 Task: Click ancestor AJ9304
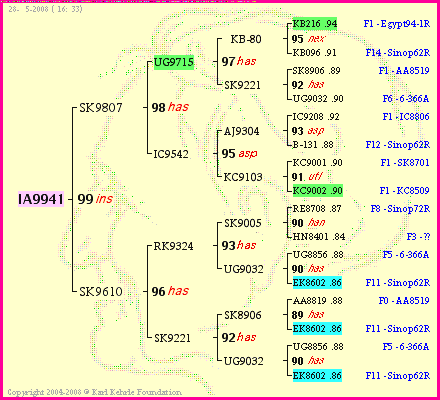[241, 131]
